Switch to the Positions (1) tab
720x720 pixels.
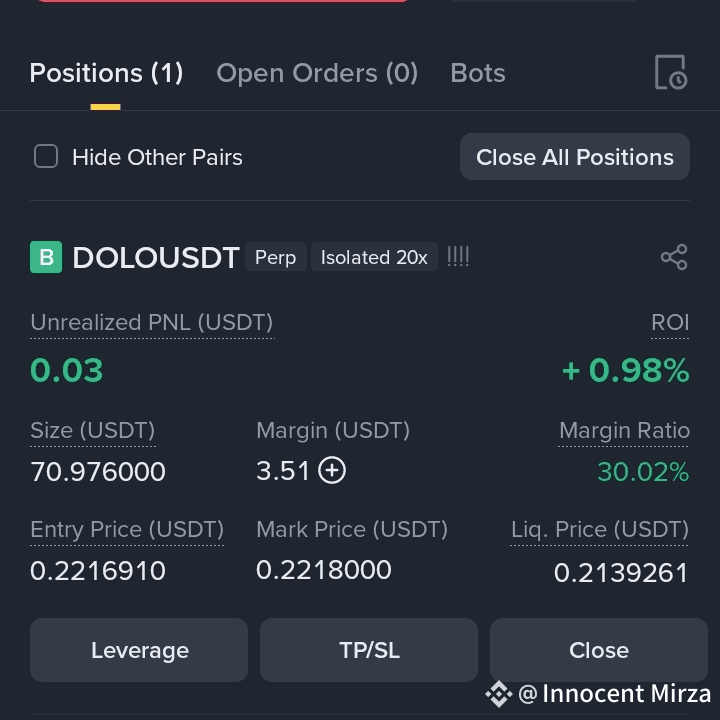pyautogui.click(x=106, y=73)
